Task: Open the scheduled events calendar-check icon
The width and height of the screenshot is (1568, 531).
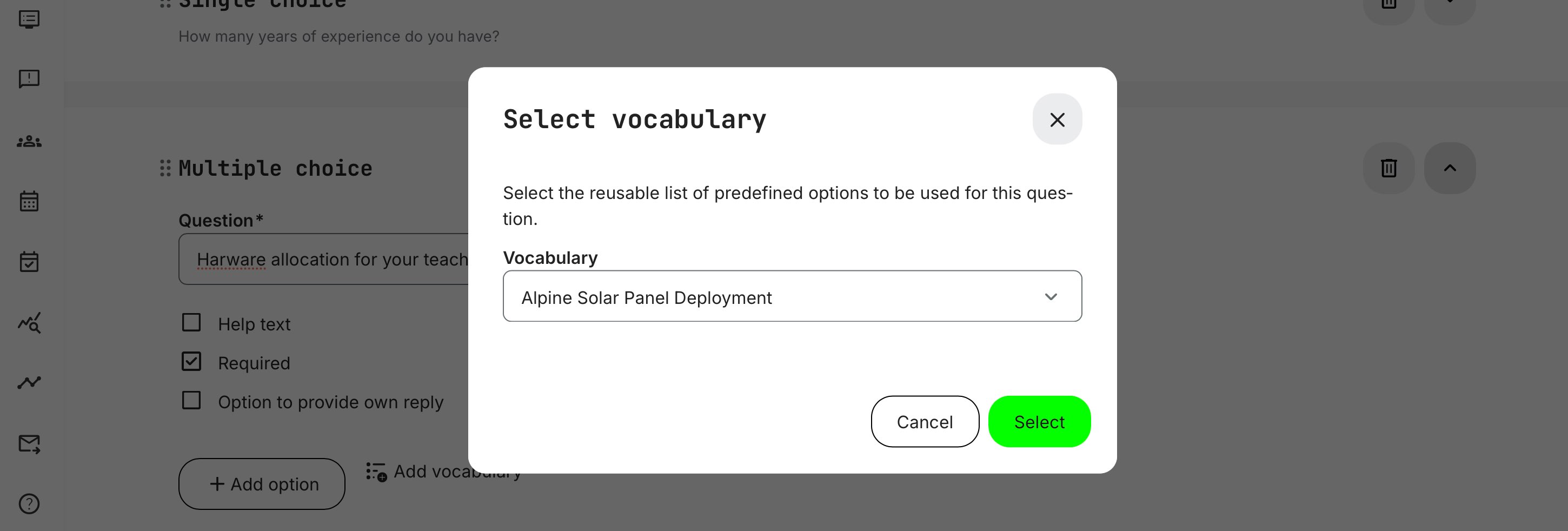Action: point(28,262)
